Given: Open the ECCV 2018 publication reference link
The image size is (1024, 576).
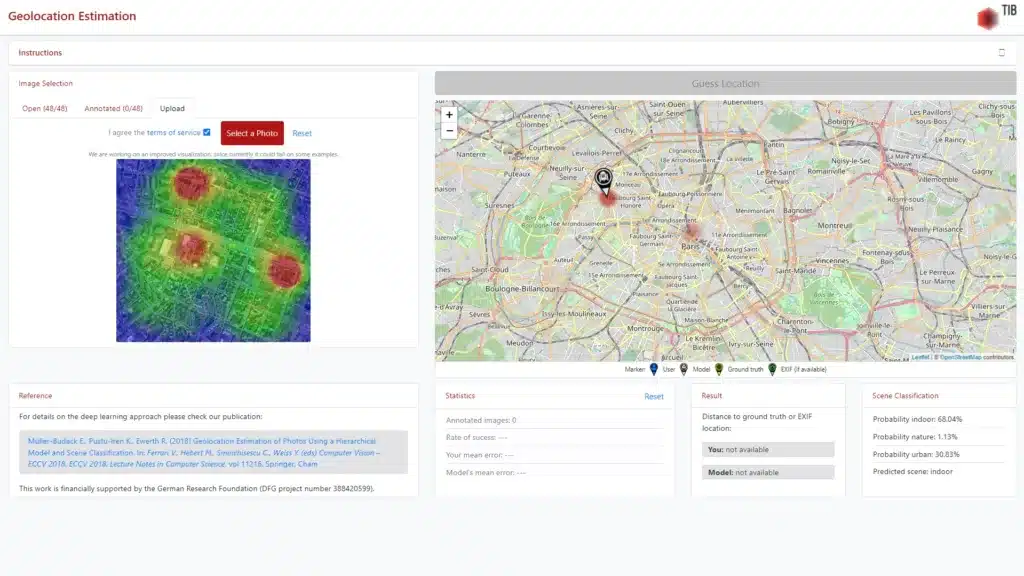Looking at the screenshot, I should [x=204, y=453].
